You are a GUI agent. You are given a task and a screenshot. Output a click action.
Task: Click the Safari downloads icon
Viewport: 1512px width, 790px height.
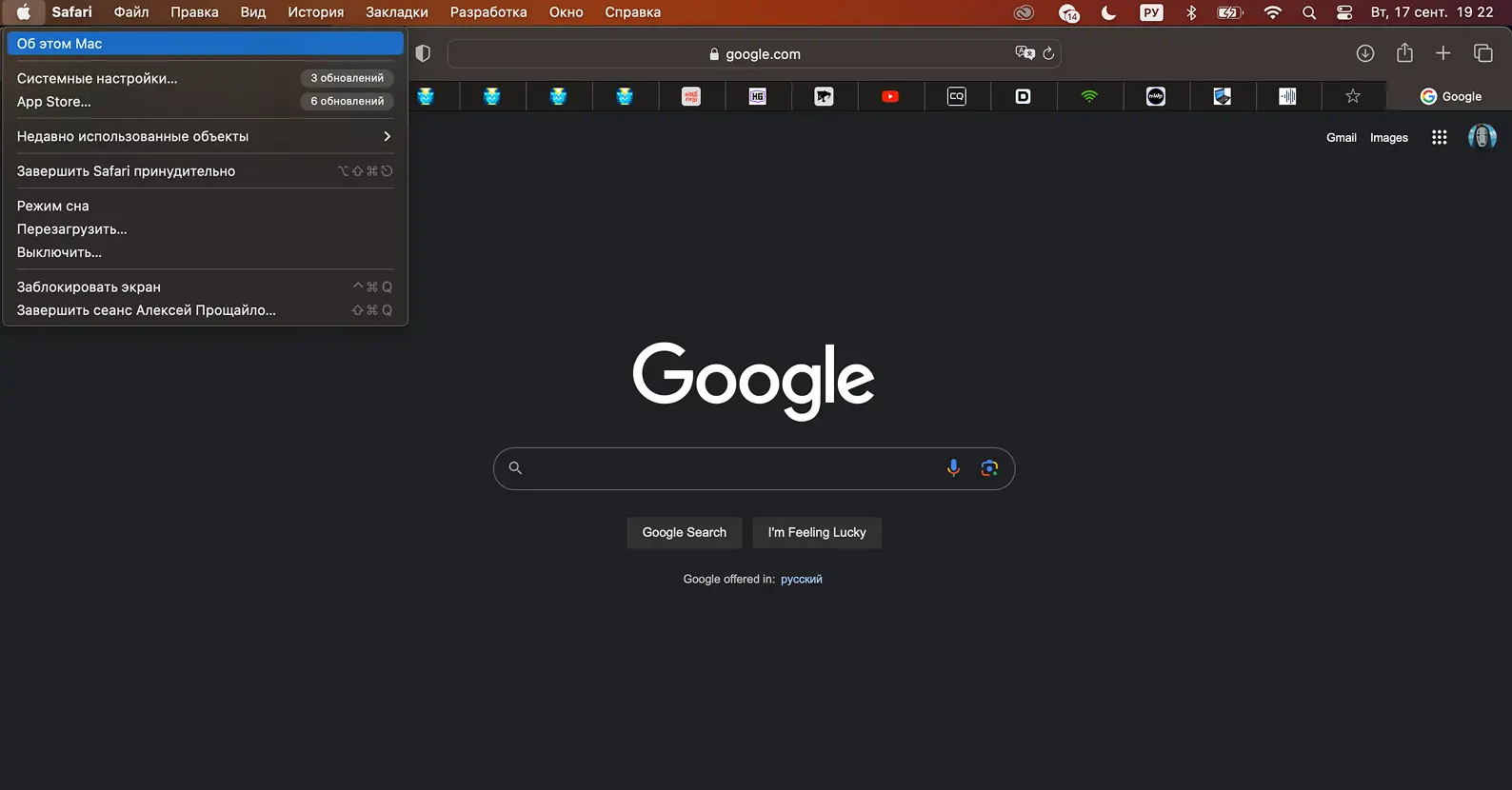(1364, 54)
